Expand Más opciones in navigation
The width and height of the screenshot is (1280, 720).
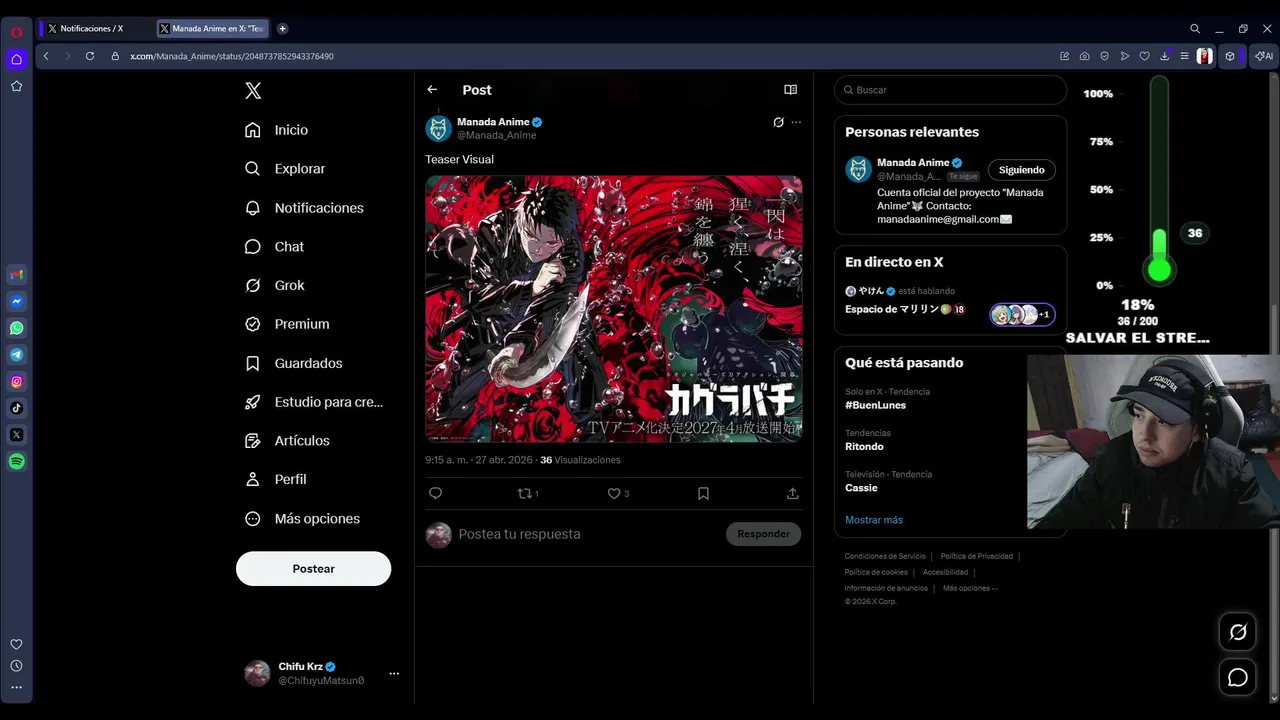pos(303,518)
